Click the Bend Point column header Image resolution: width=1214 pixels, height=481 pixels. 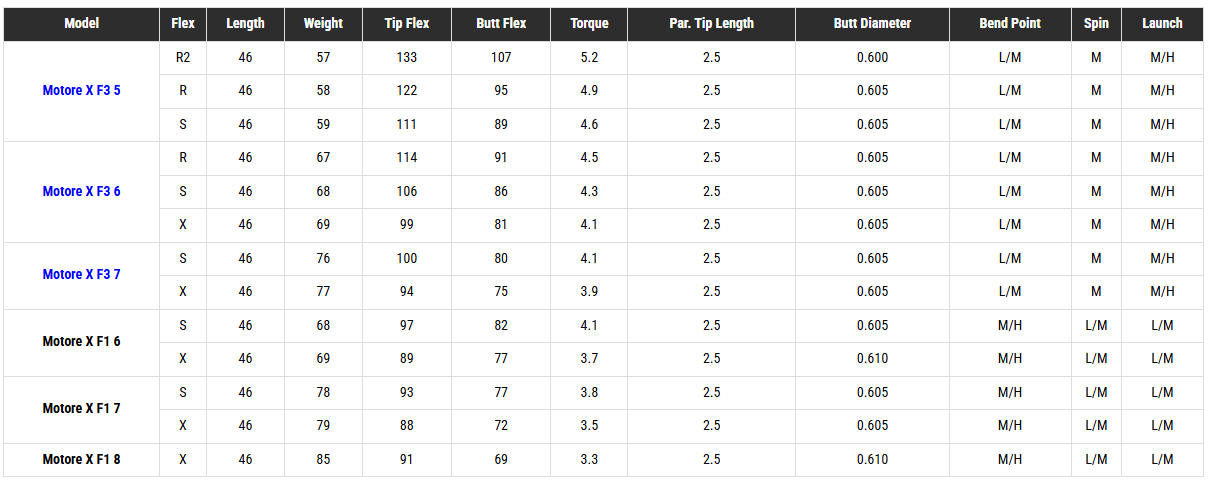click(x=1010, y=23)
